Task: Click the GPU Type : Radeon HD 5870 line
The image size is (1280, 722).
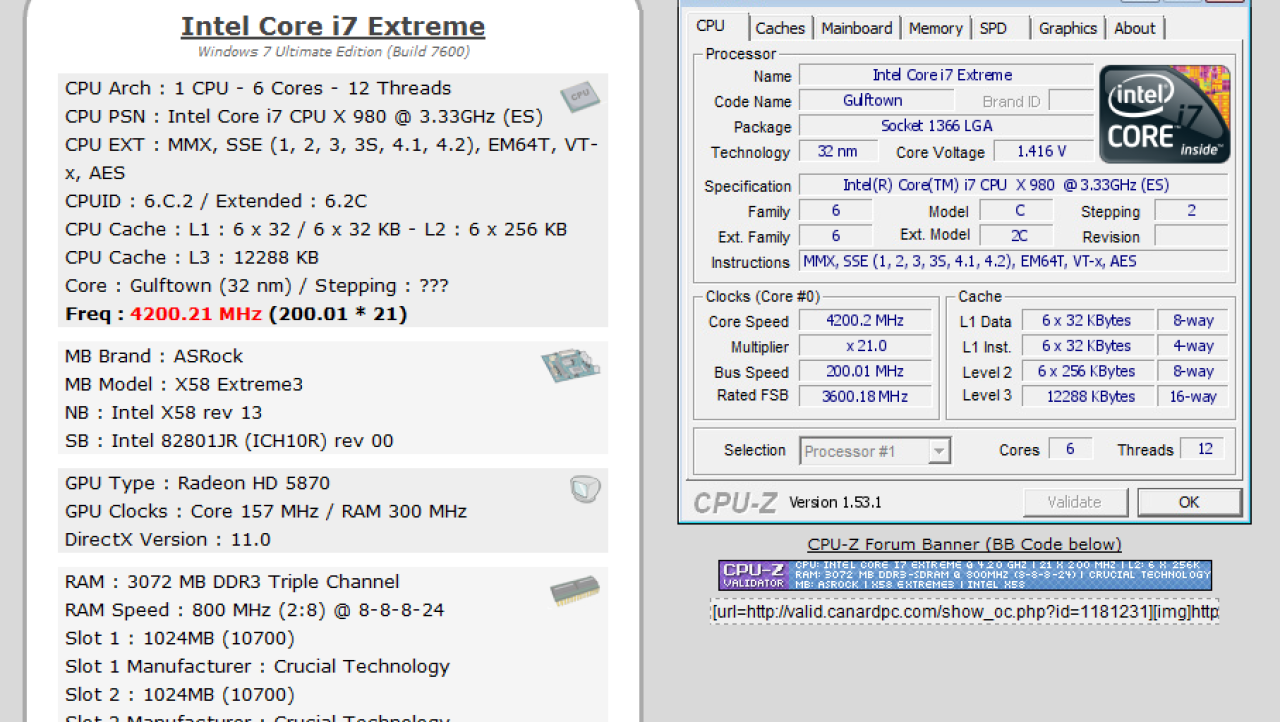Action: 197,483
